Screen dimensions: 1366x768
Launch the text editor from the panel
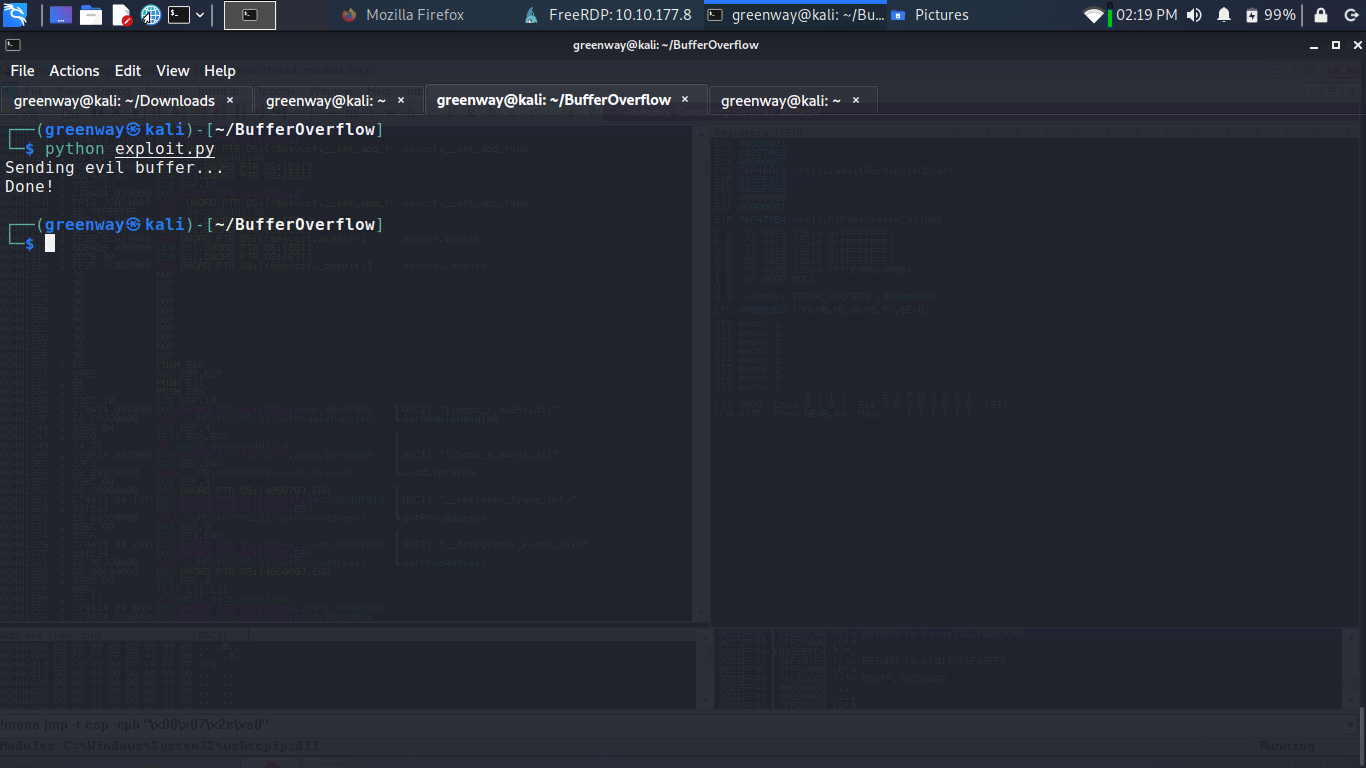tap(121, 15)
